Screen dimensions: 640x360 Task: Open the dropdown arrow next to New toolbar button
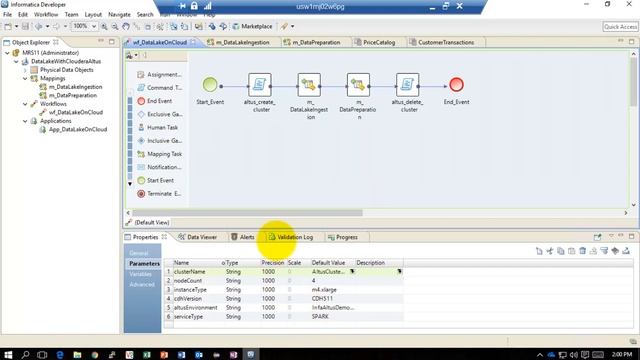coord(16,27)
